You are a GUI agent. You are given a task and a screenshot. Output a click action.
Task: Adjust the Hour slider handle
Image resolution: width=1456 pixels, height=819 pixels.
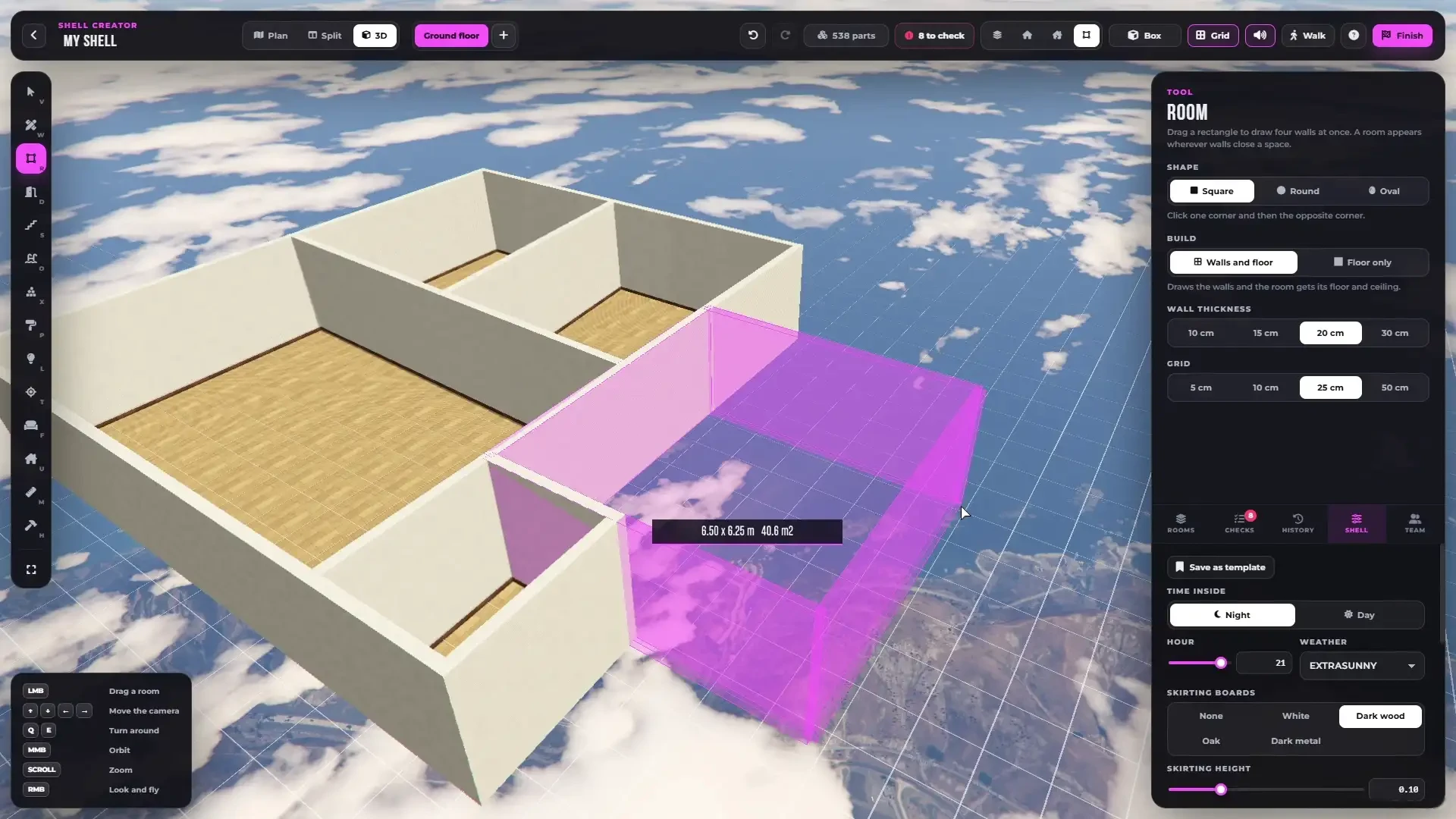(1221, 663)
